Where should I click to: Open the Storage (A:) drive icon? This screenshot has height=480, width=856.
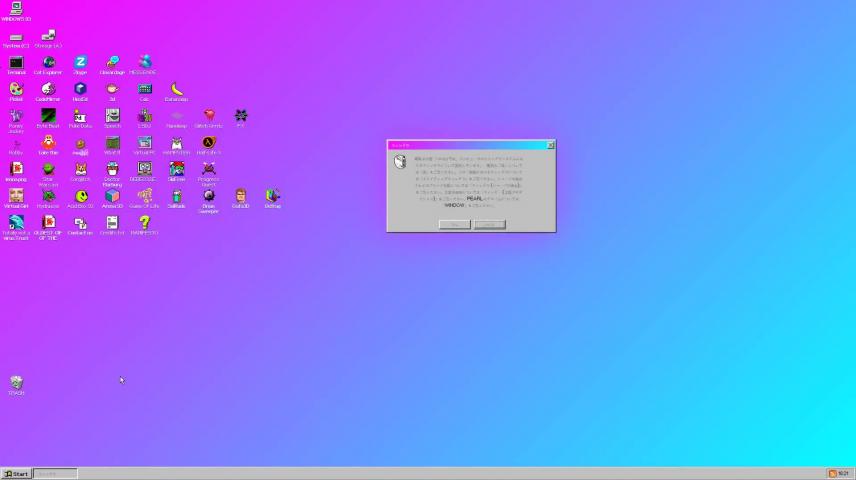pos(48,40)
